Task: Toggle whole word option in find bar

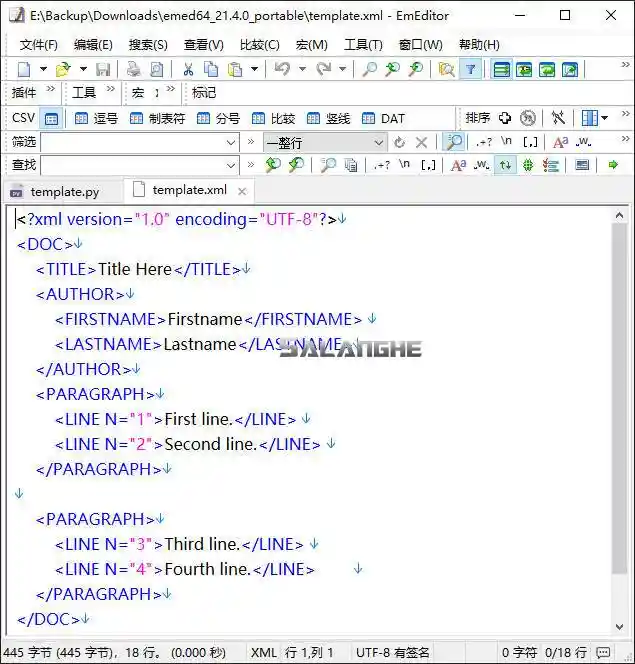Action: click(x=481, y=165)
